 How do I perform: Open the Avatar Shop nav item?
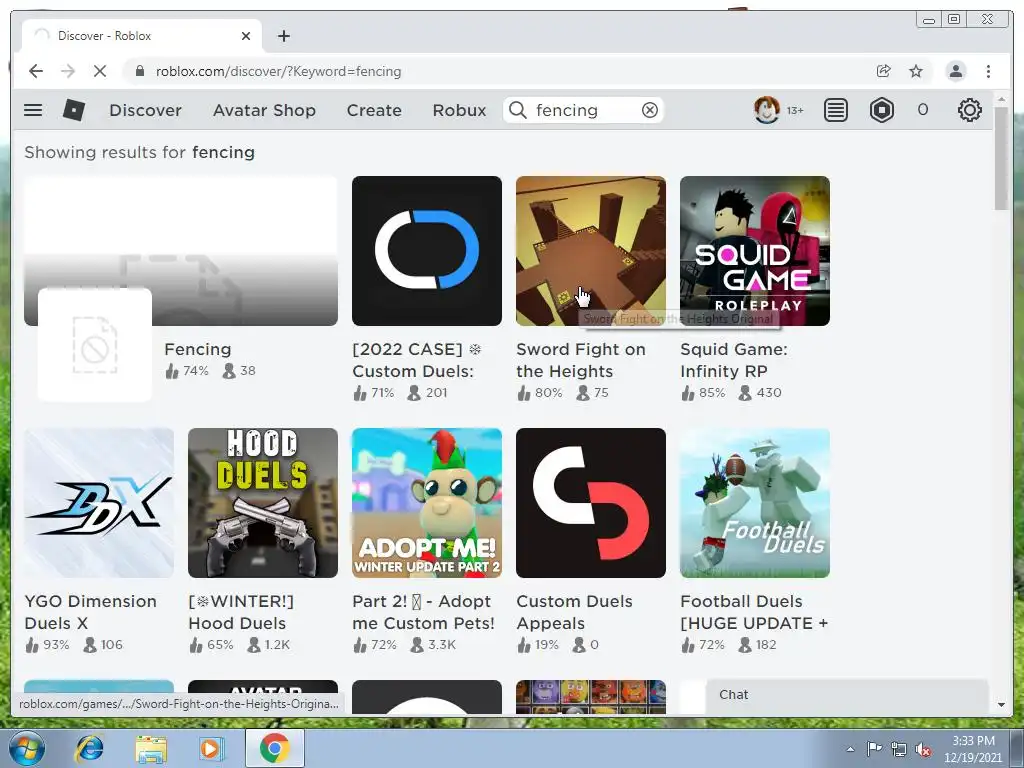(264, 110)
